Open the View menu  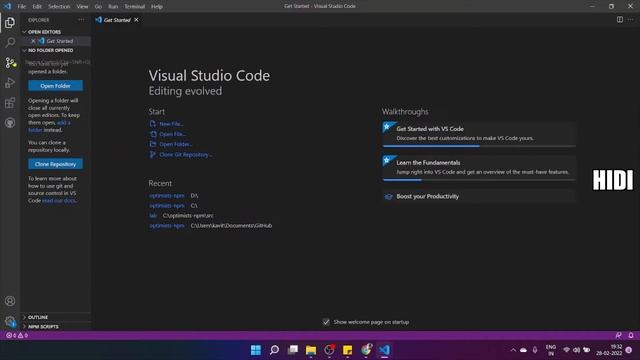tap(82, 7)
